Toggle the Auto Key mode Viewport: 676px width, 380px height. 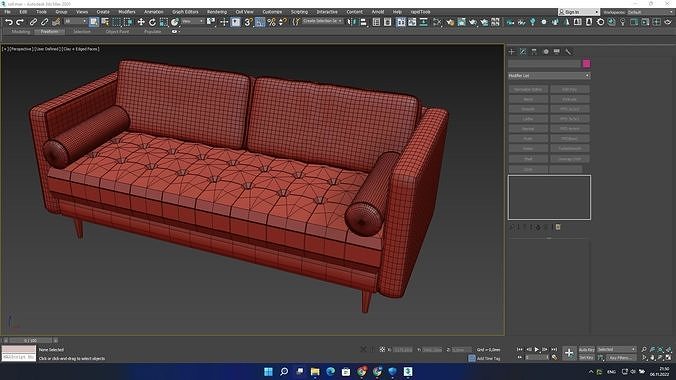tap(586, 349)
